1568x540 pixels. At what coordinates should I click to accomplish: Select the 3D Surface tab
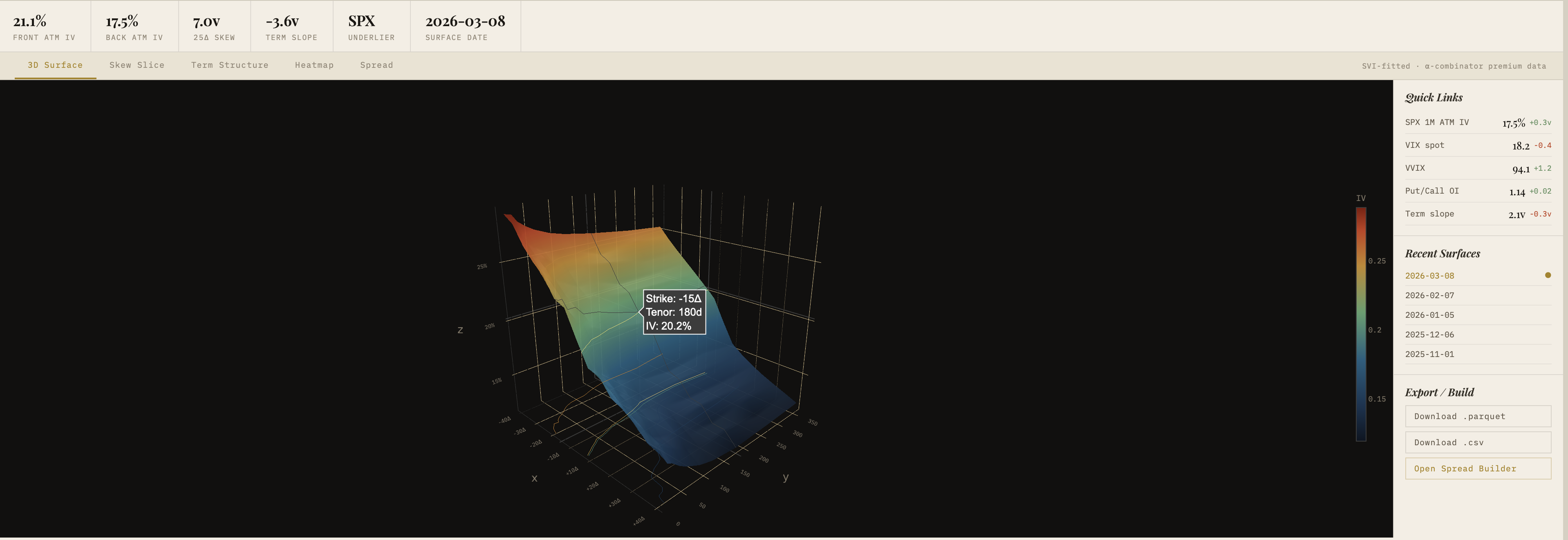[55, 65]
